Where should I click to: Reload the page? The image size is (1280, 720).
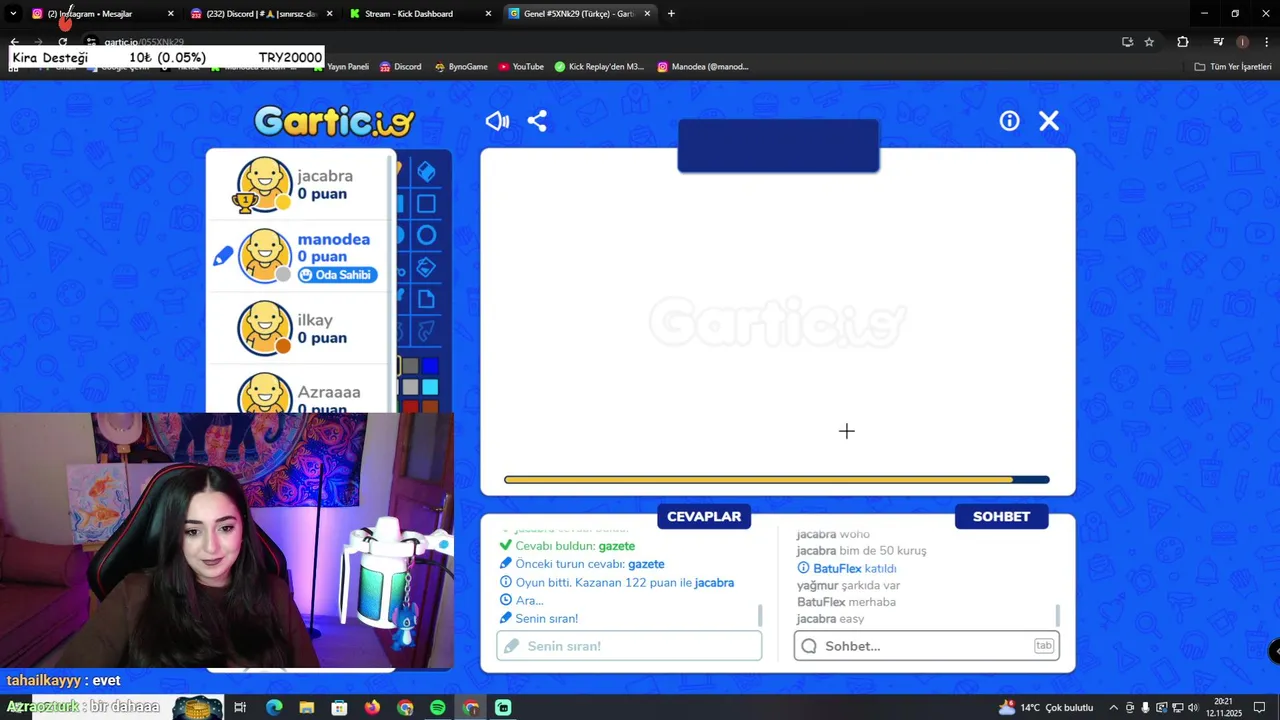tap(62, 42)
